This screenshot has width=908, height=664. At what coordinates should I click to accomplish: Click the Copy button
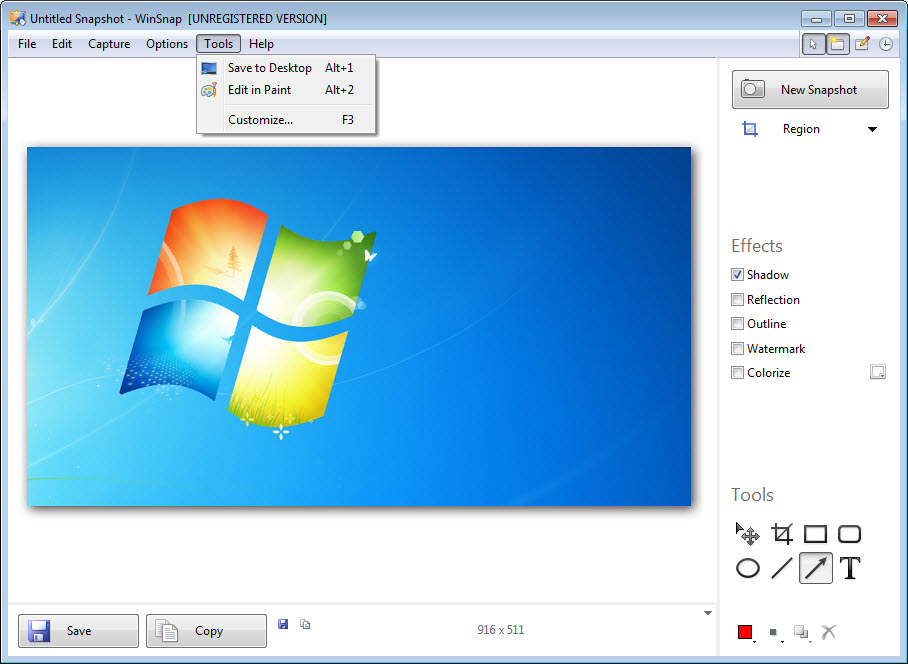(206, 631)
